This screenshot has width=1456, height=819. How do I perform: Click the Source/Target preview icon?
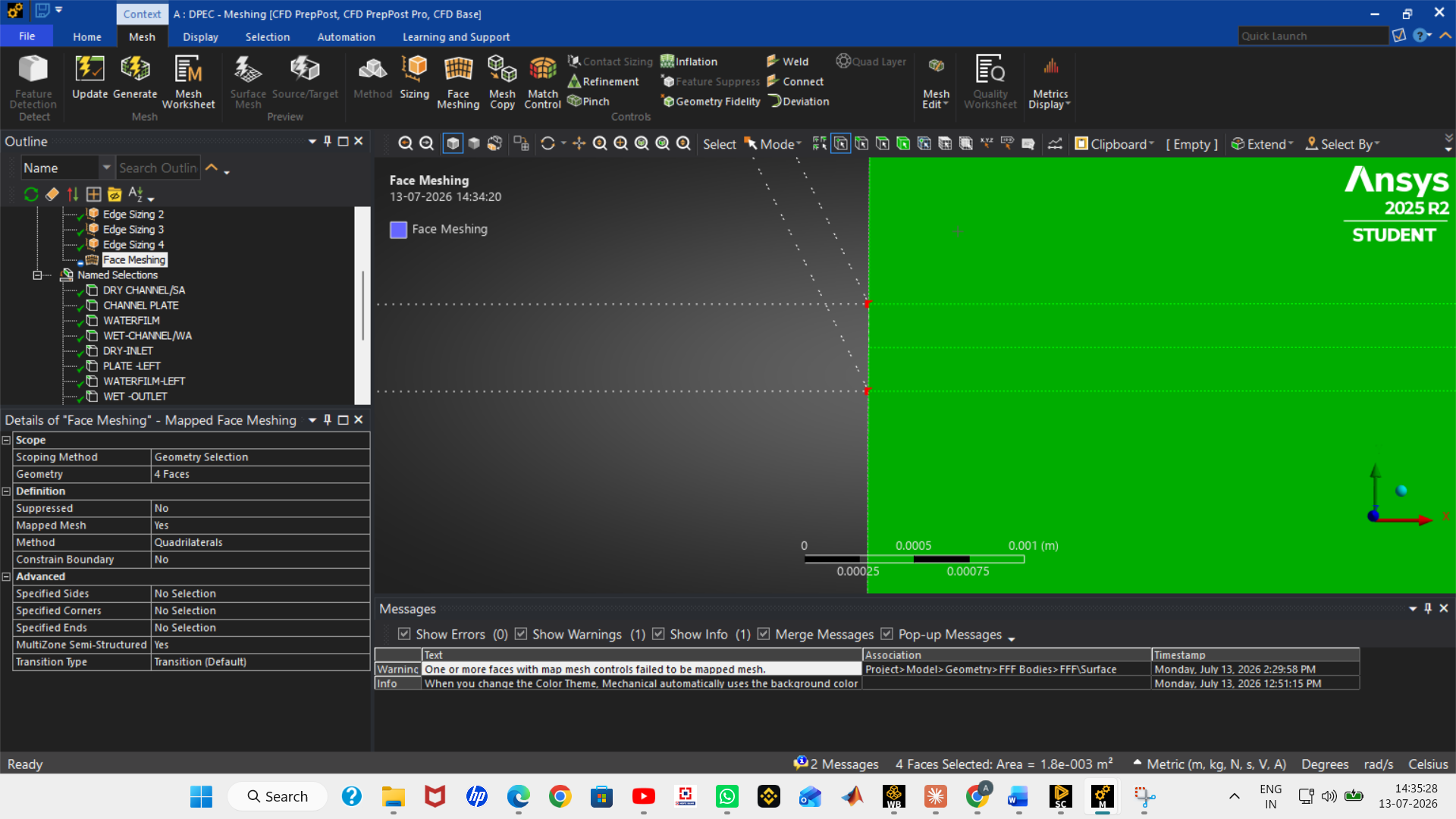[305, 77]
